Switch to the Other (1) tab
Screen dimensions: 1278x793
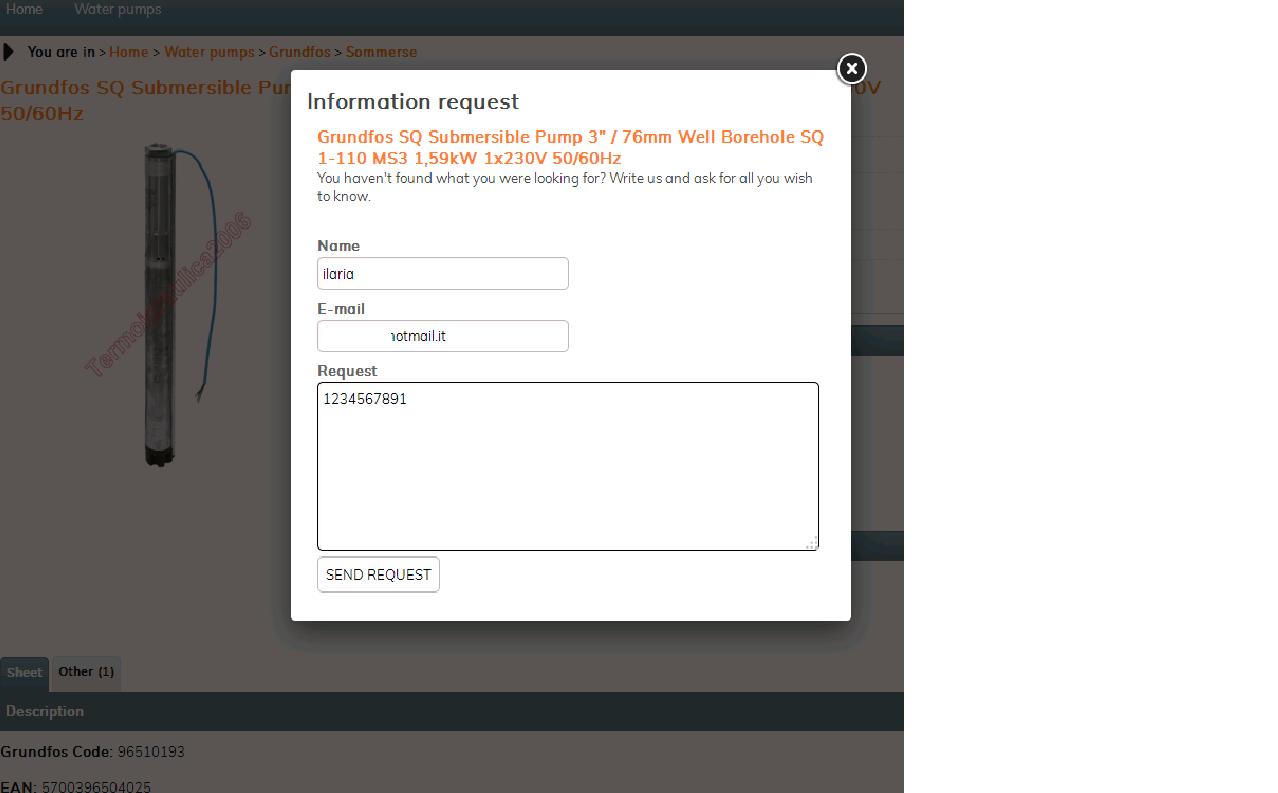[86, 672]
